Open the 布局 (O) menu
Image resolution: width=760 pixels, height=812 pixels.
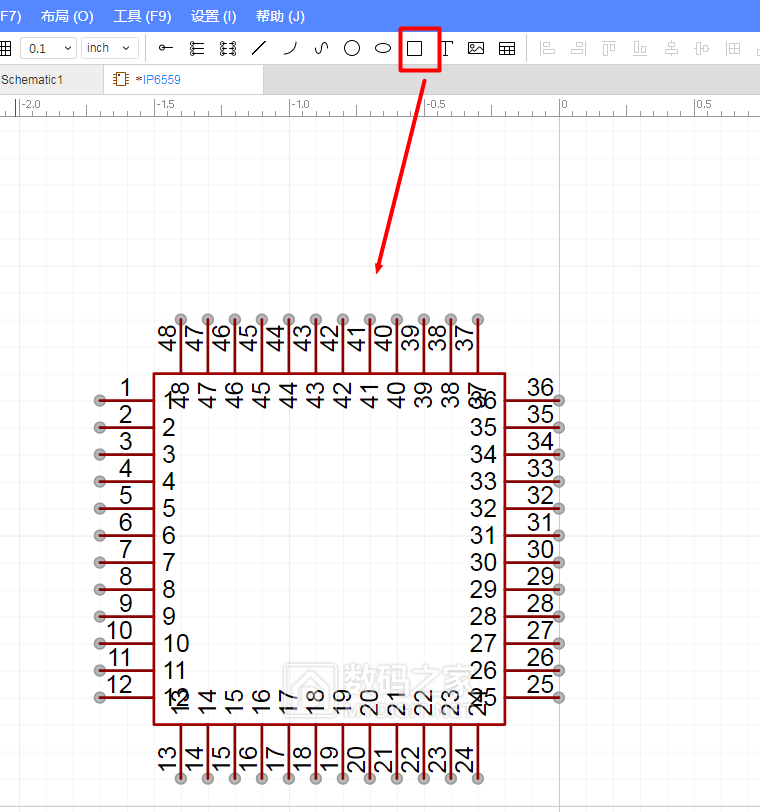[x=67, y=16]
